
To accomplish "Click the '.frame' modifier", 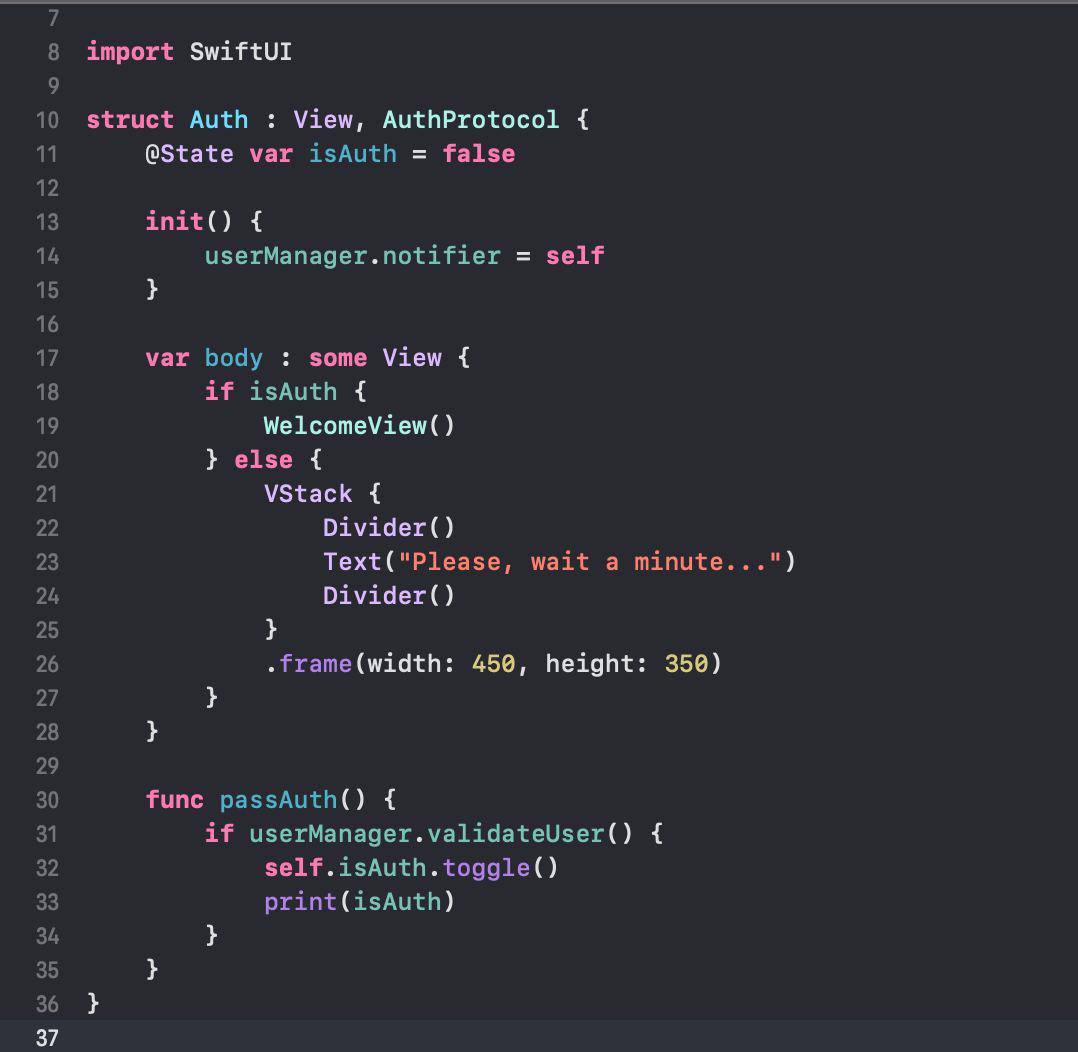I will coord(309,664).
